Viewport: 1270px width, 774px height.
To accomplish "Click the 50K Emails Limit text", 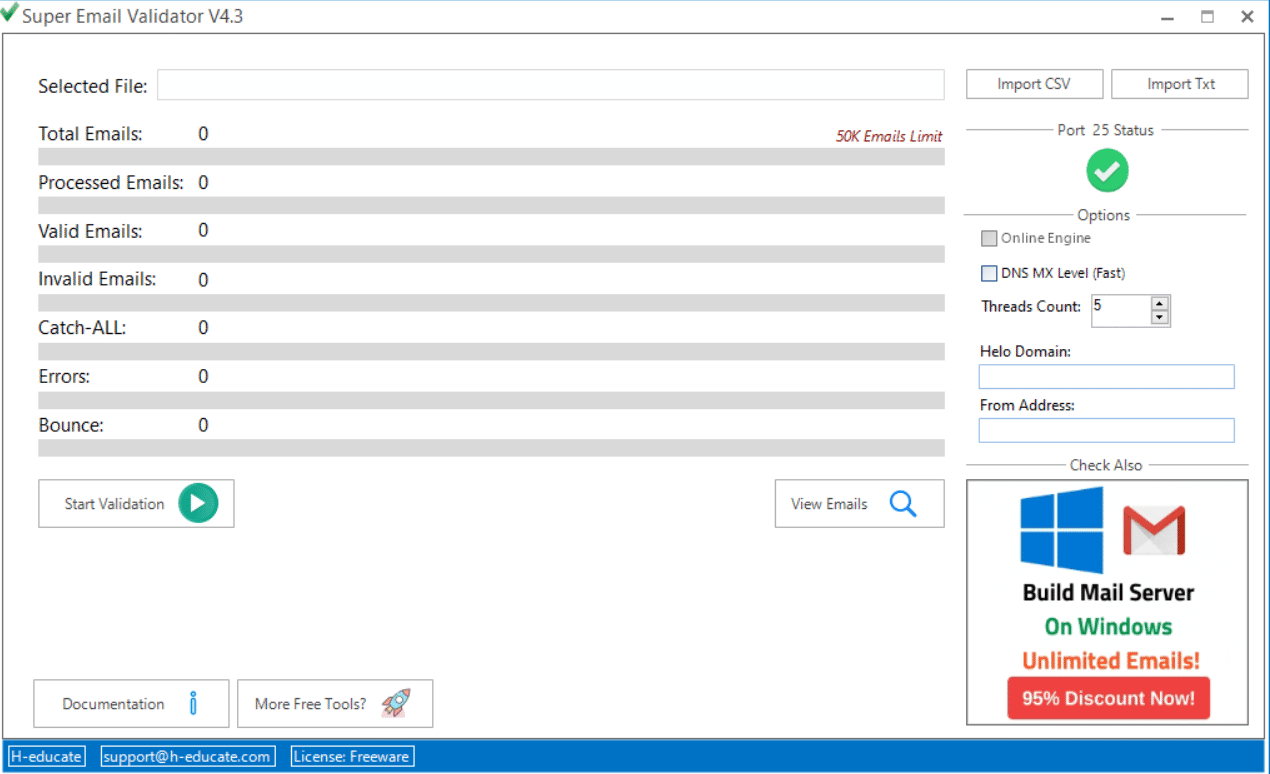I will pos(889,136).
